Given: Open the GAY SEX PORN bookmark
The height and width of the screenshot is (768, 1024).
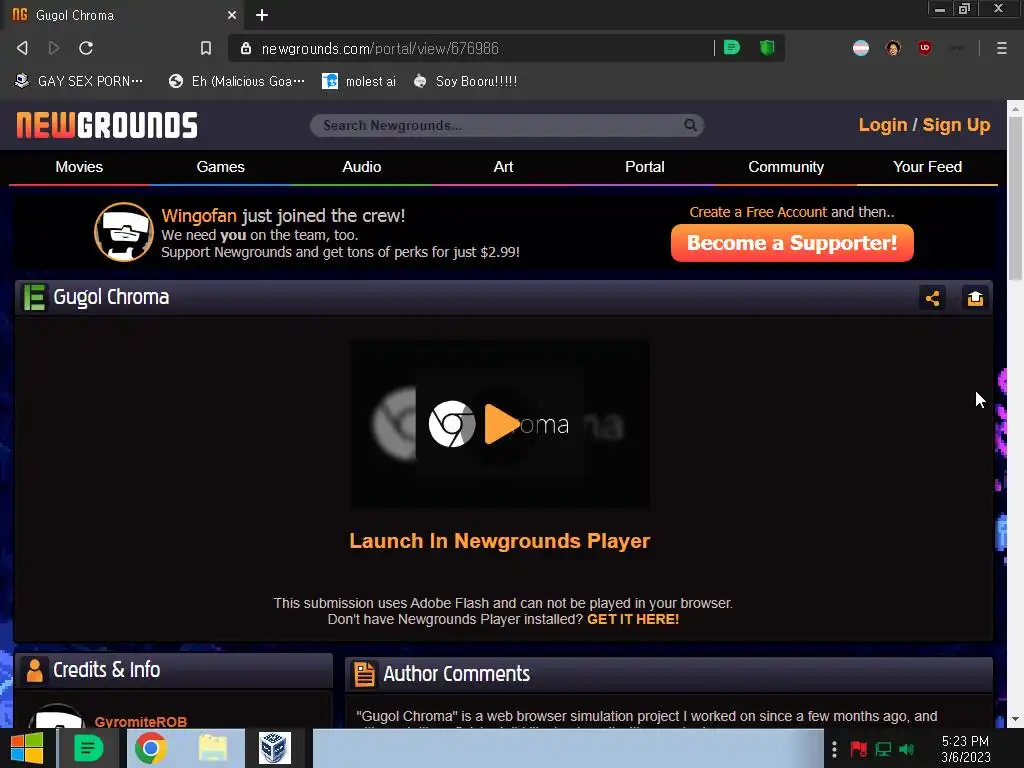Looking at the screenshot, I should tap(79, 81).
